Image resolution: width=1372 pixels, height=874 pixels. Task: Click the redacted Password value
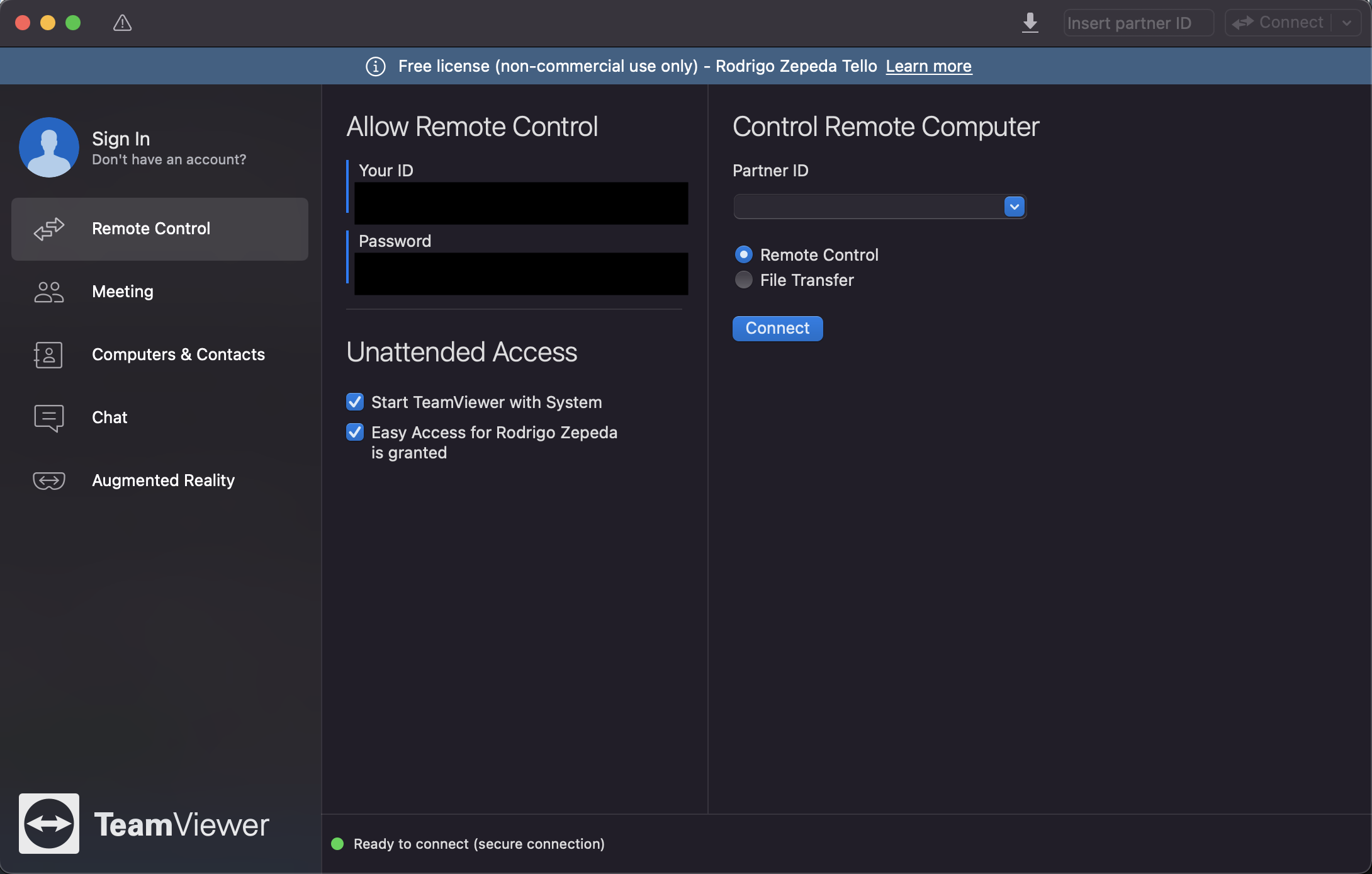pyautogui.click(x=521, y=274)
